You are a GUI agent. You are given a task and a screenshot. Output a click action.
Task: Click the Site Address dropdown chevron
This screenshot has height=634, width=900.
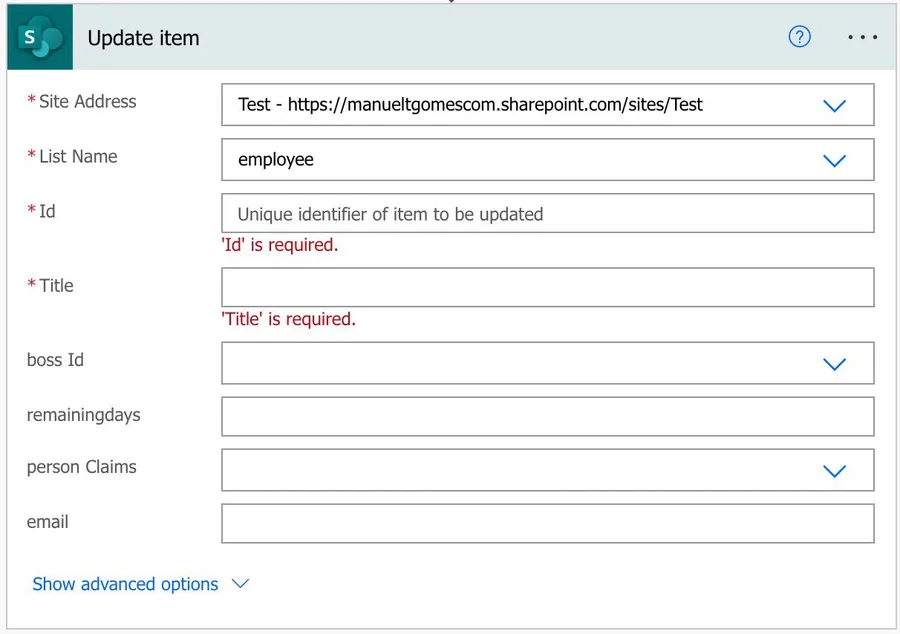(x=834, y=105)
